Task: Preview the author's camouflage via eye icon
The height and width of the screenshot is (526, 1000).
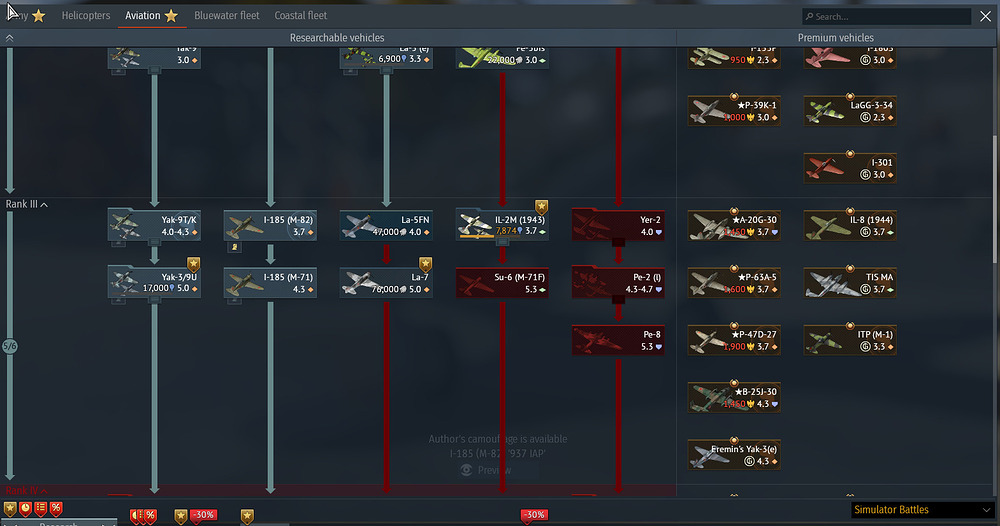Action: tap(466, 470)
